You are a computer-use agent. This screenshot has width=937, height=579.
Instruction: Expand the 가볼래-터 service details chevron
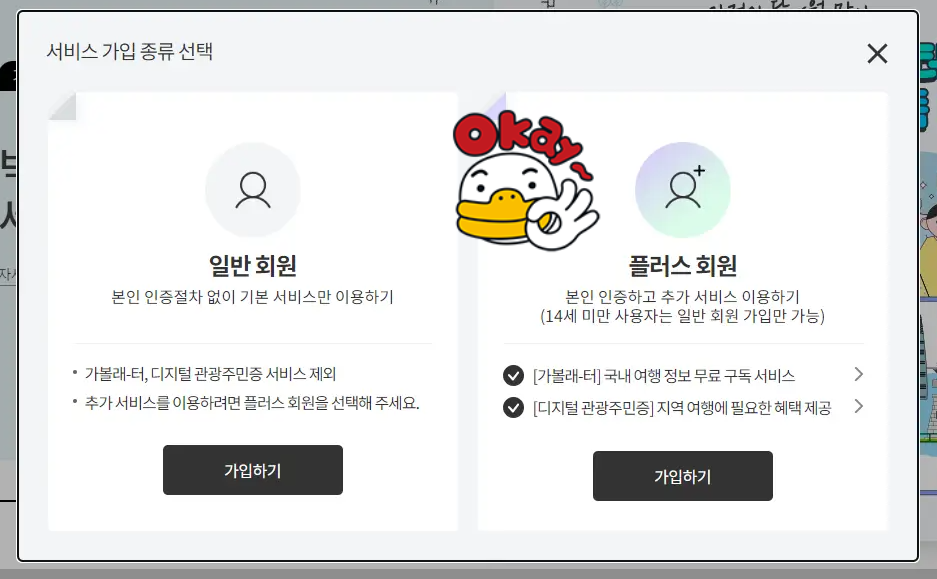pyautogui.click(x=858, y=374)
